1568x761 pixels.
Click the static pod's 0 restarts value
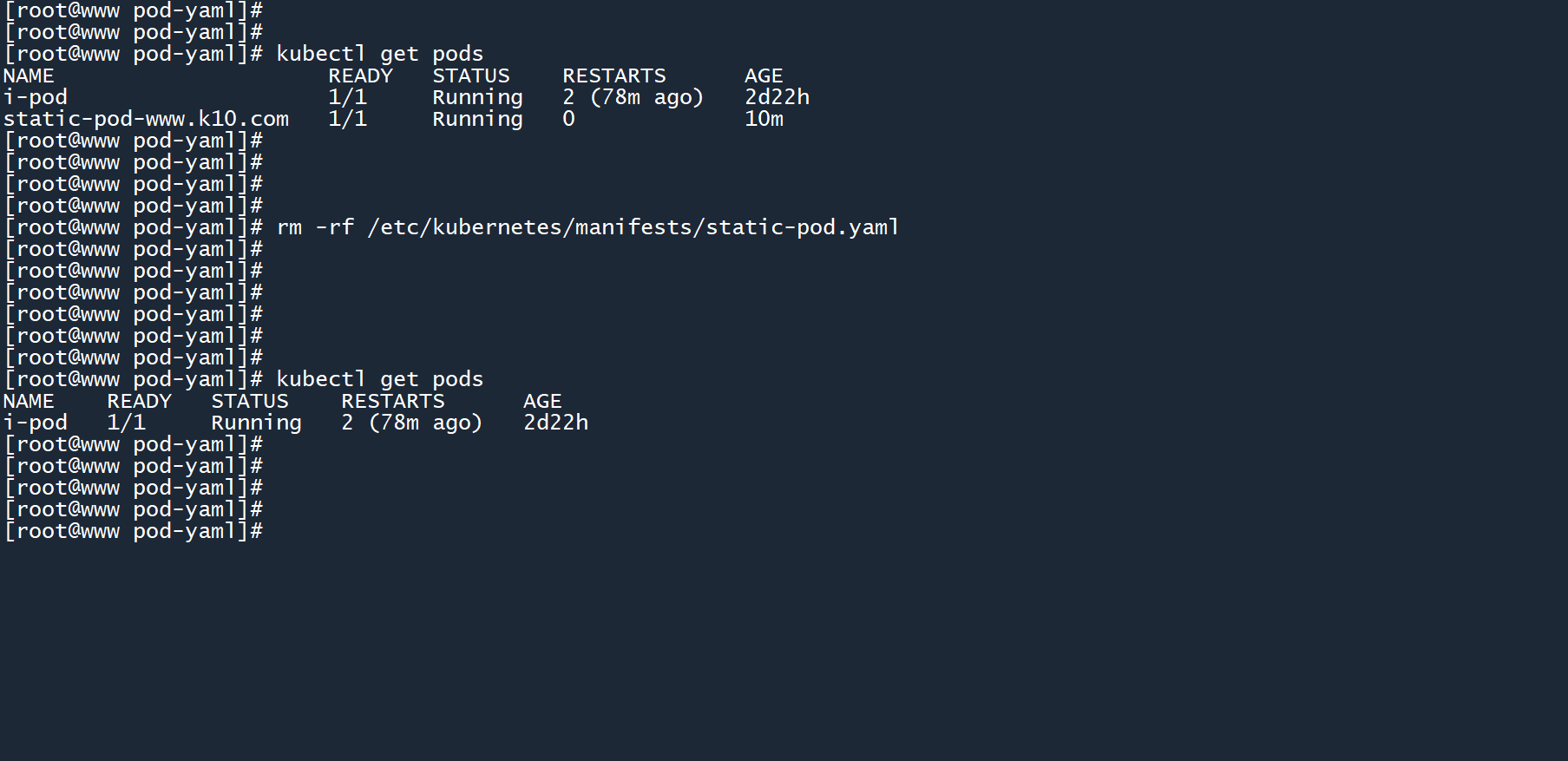click(568, 119)
